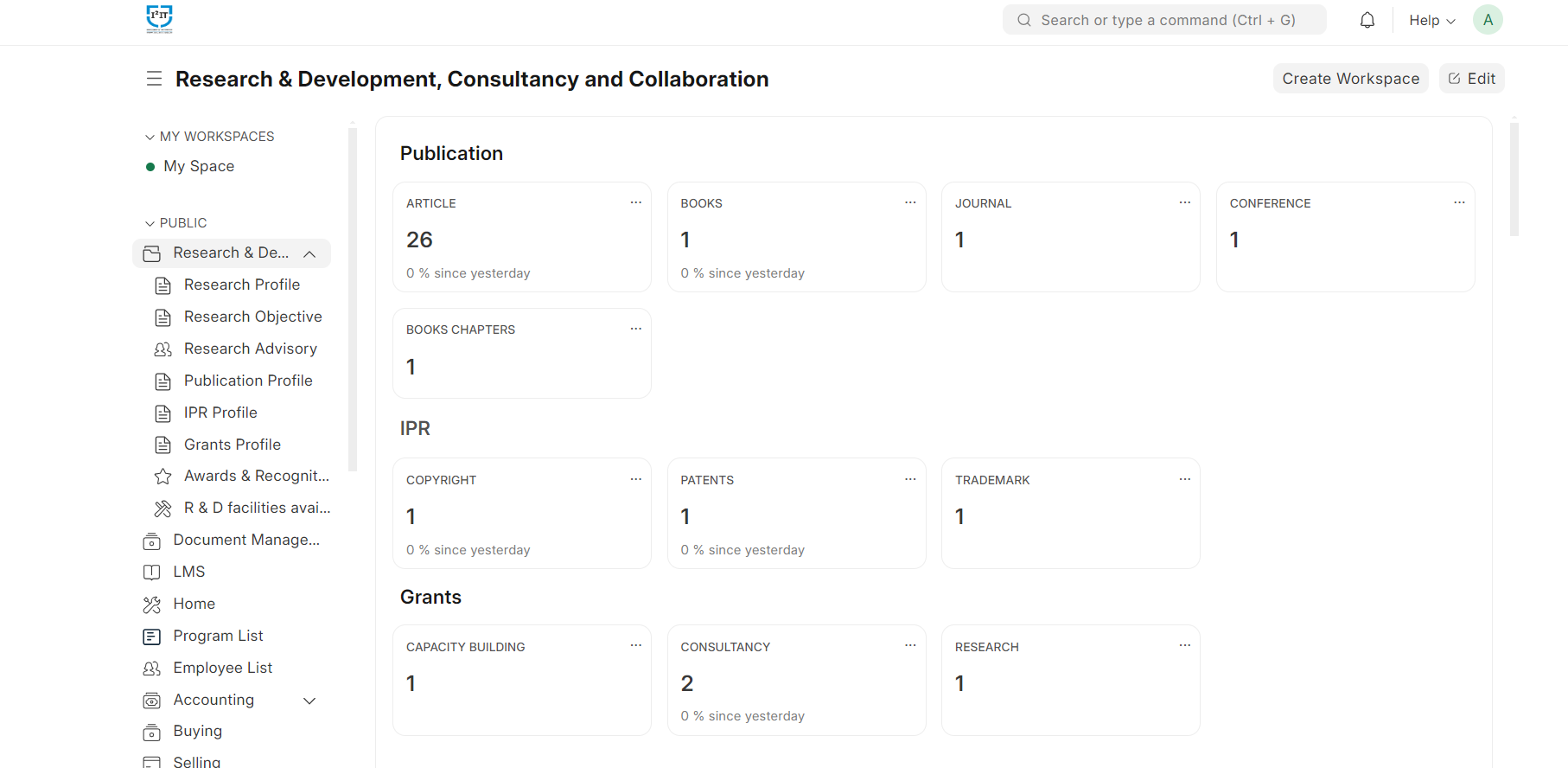This screenshot has height=768, width=1568.
Task: Open options menu on the TRADEMARK card
Action: [x=1184, y=479]
